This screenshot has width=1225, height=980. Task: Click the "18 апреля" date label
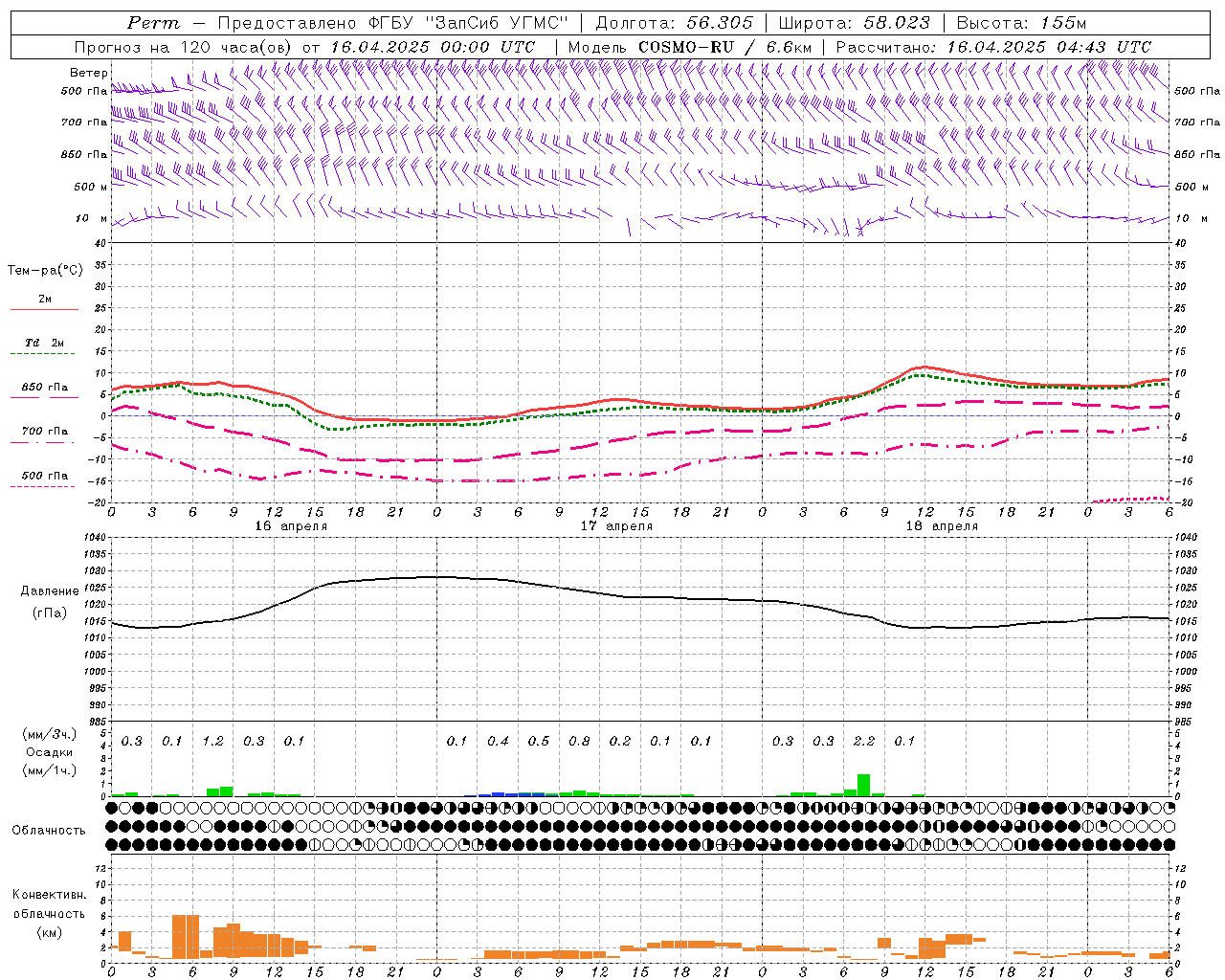pyautogui.click(x=942, y=526)
